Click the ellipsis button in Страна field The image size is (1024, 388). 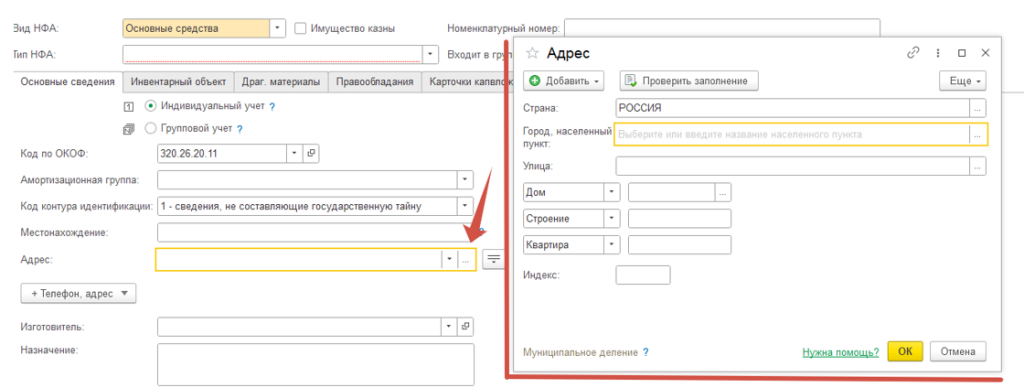coord(977,108)
